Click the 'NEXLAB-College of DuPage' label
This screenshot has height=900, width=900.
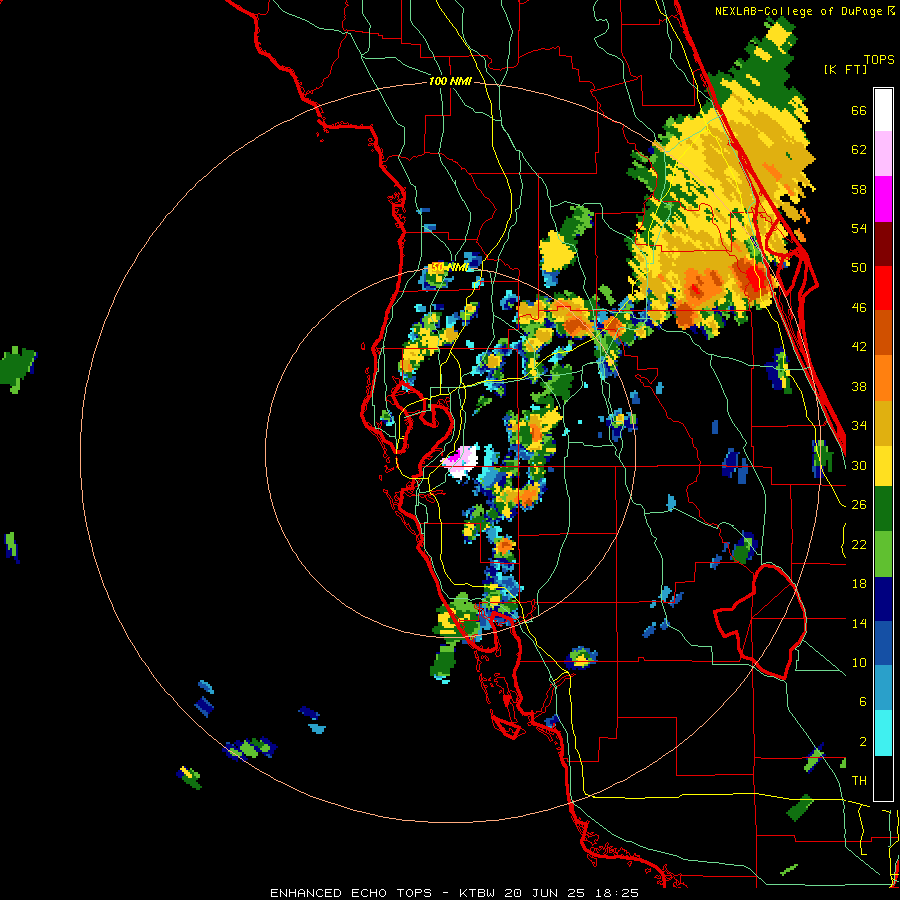[799, 11]
